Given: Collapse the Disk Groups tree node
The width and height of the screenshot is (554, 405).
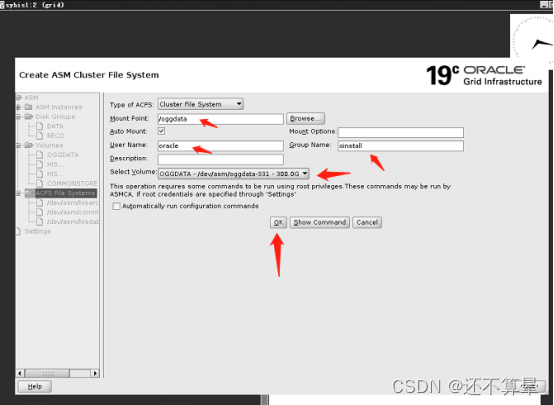Looking at the screenshot, I should [18, 117].
